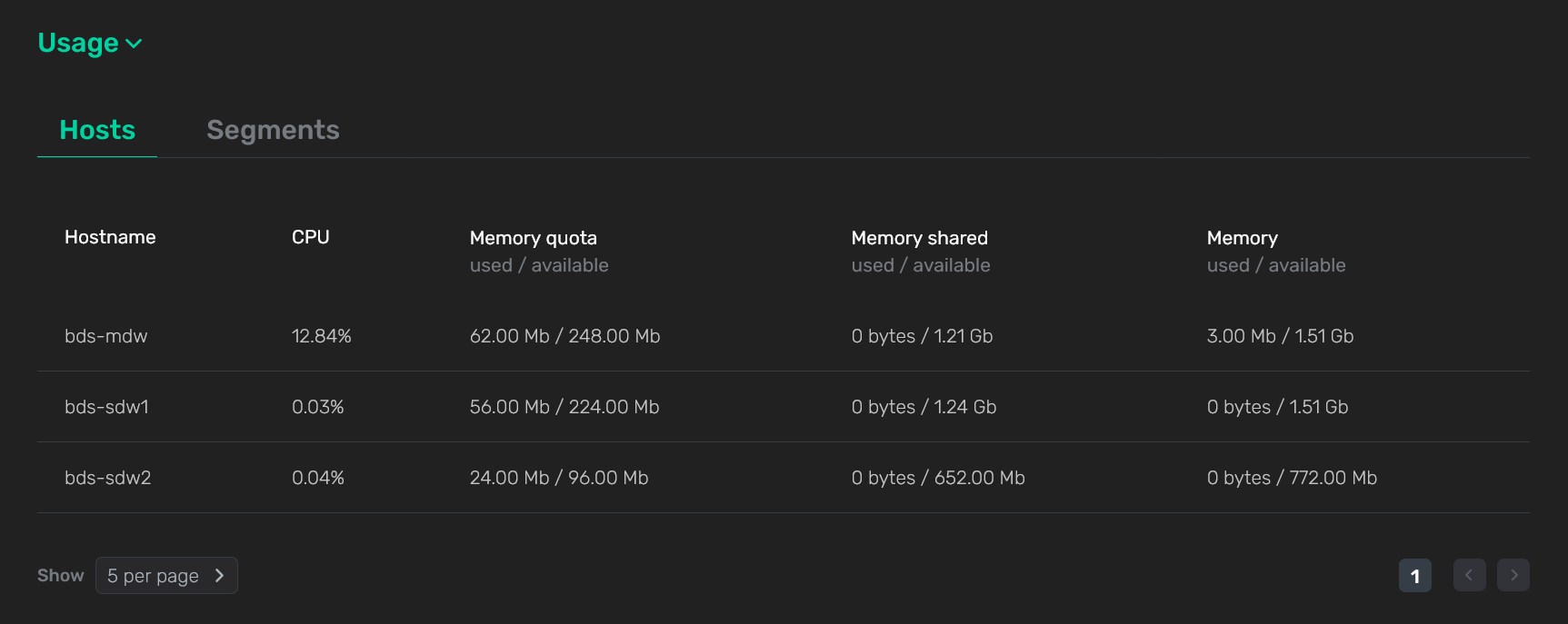Select the bds-sdw1 host row
The width and height of the screenshot is (1568, 624).
(364, 407)
